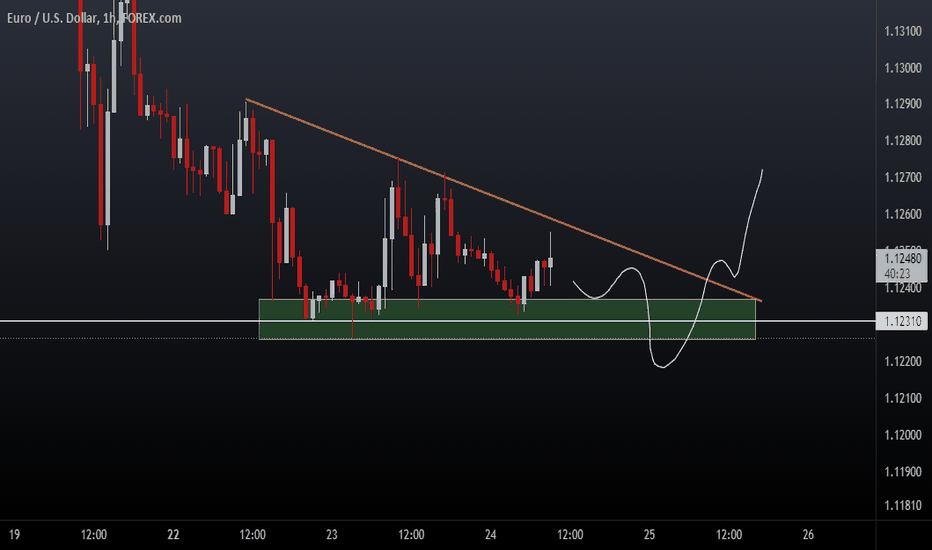Image resolution: width=932 pixels, height=550 pixels.
Task: Select the 1.13000 price axis label
Action: (902, 68)
